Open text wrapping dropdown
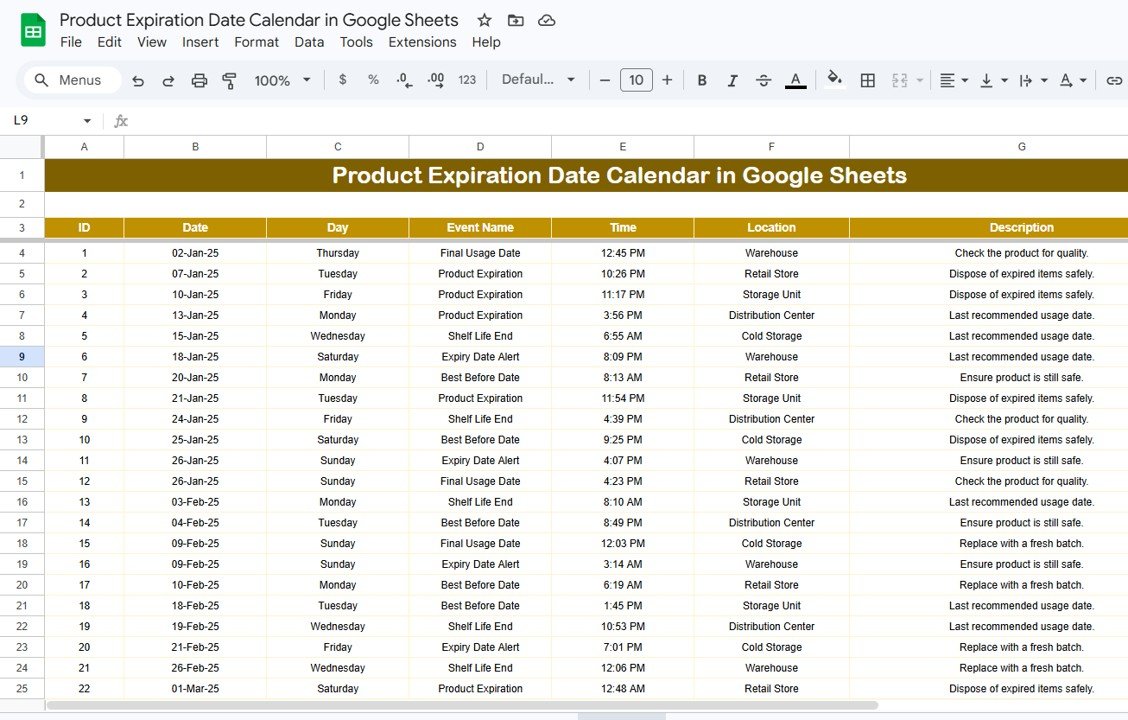Image resolution: width=1128 pixels, height=720 pixels. click(x=1033, y=81)
